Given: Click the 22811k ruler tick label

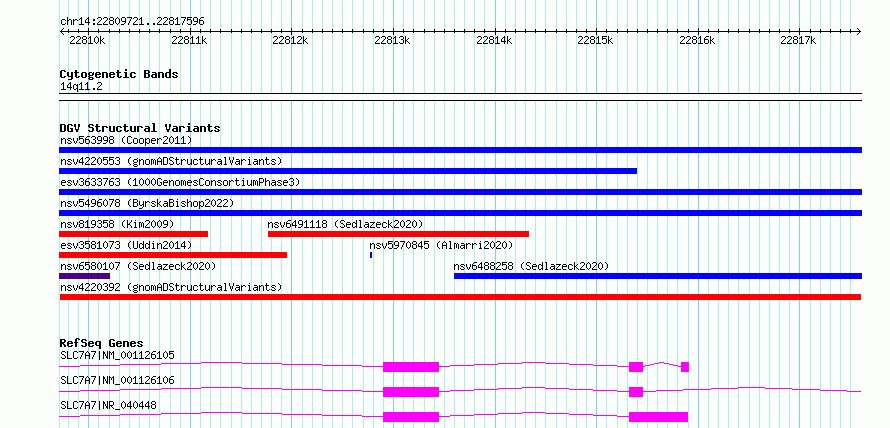Looking at the screenshot, I should (189, 40).
